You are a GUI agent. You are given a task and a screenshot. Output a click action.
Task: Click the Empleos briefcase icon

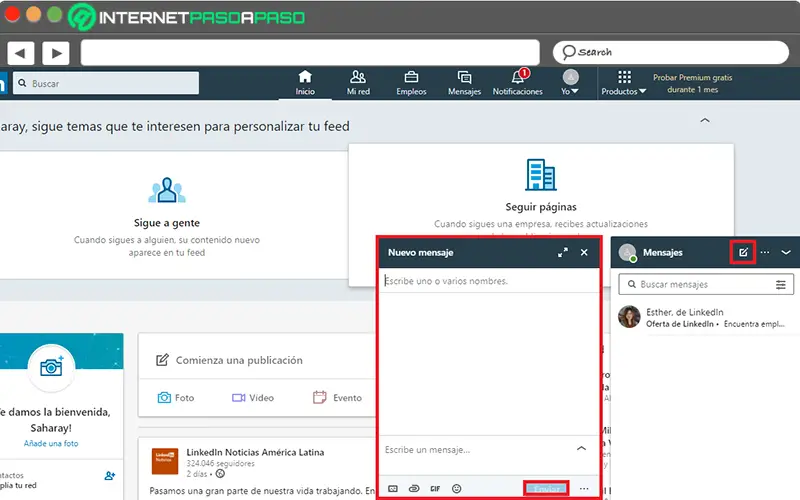pyautogui.click(x=411, y=77)
